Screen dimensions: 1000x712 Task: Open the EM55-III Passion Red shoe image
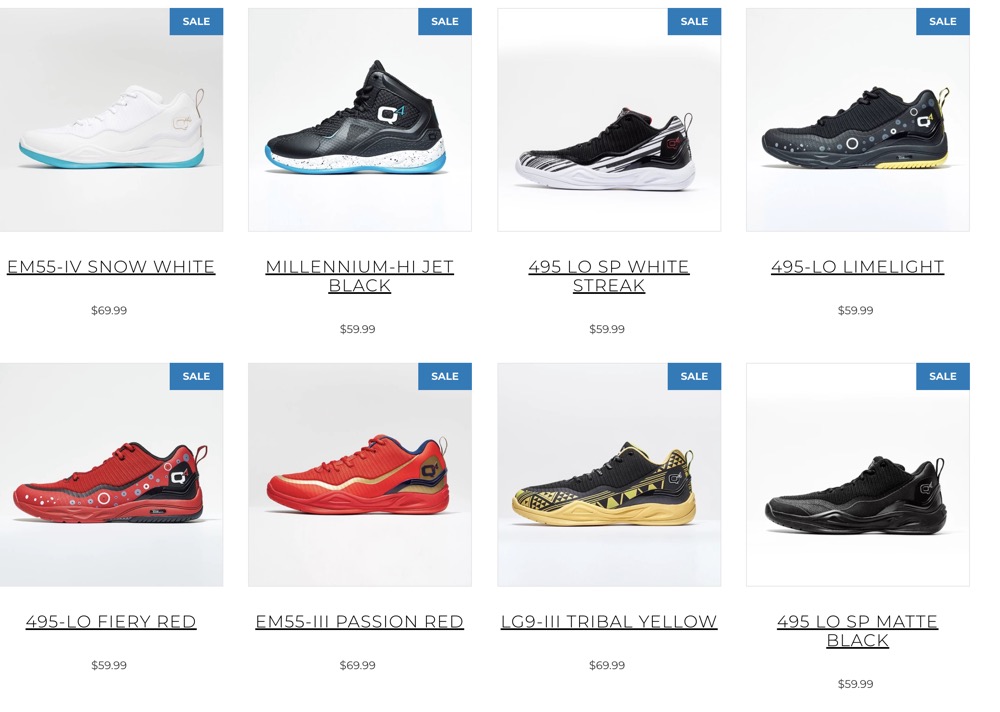(x=360, y=475)
